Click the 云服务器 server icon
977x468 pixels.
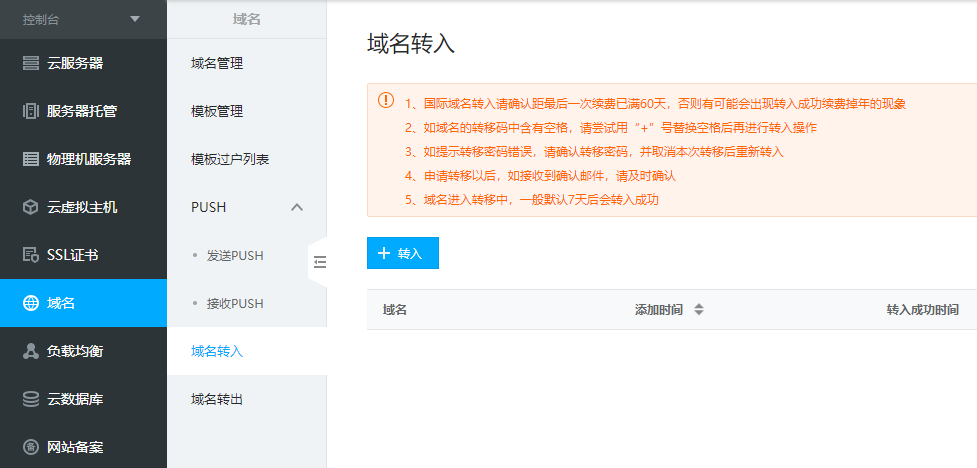click(30, 63)
